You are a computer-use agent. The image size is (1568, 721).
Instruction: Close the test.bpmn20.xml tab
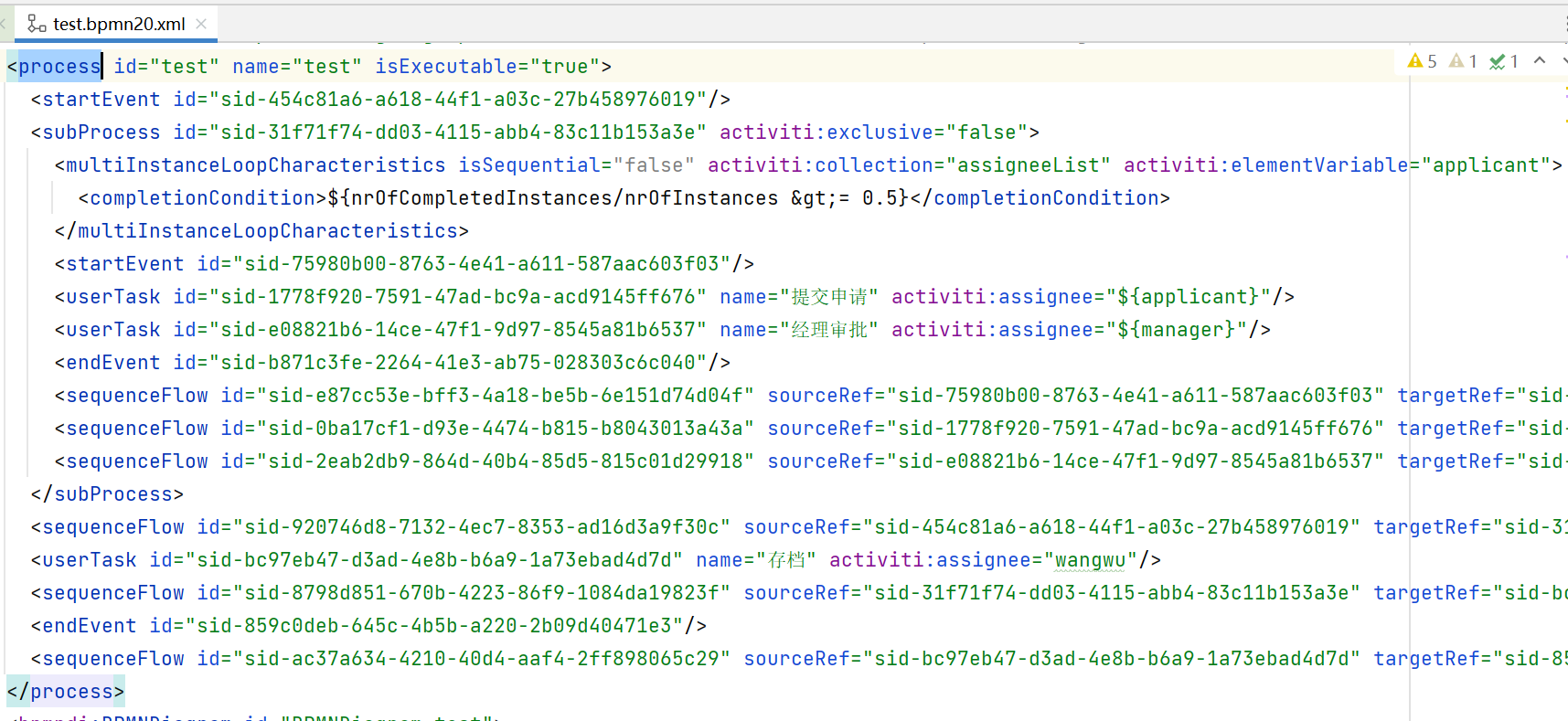coord(201,24)
